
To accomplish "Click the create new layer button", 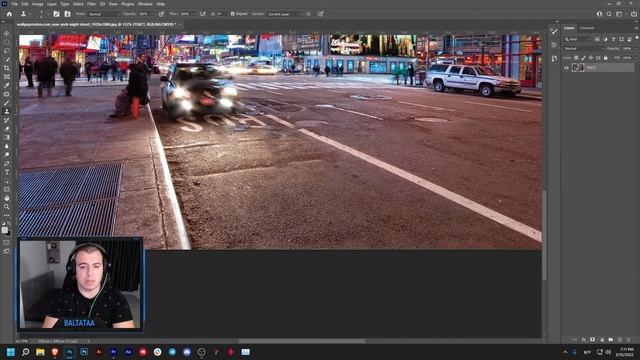I will tap(620, 340).
